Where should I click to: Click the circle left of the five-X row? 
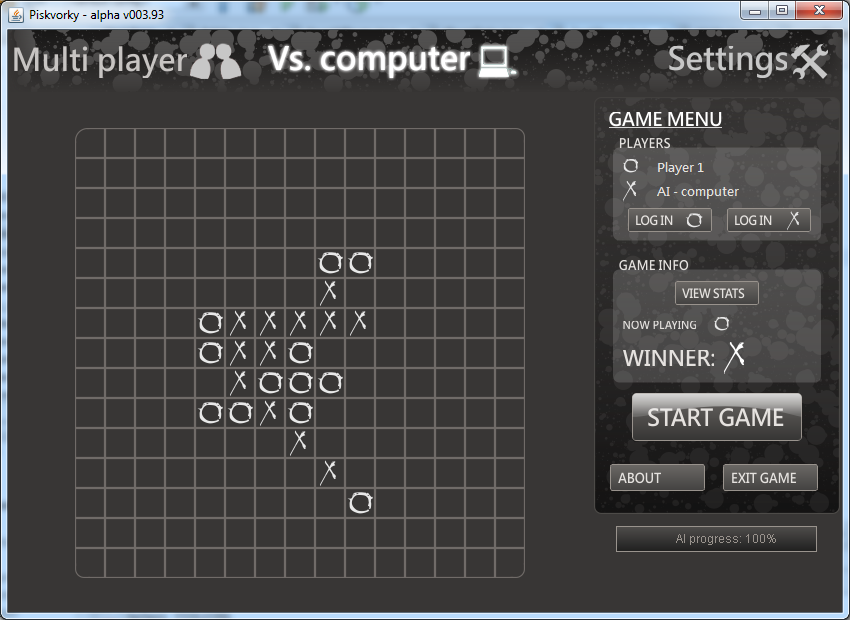pyautogui.click(x=210, y=323)
